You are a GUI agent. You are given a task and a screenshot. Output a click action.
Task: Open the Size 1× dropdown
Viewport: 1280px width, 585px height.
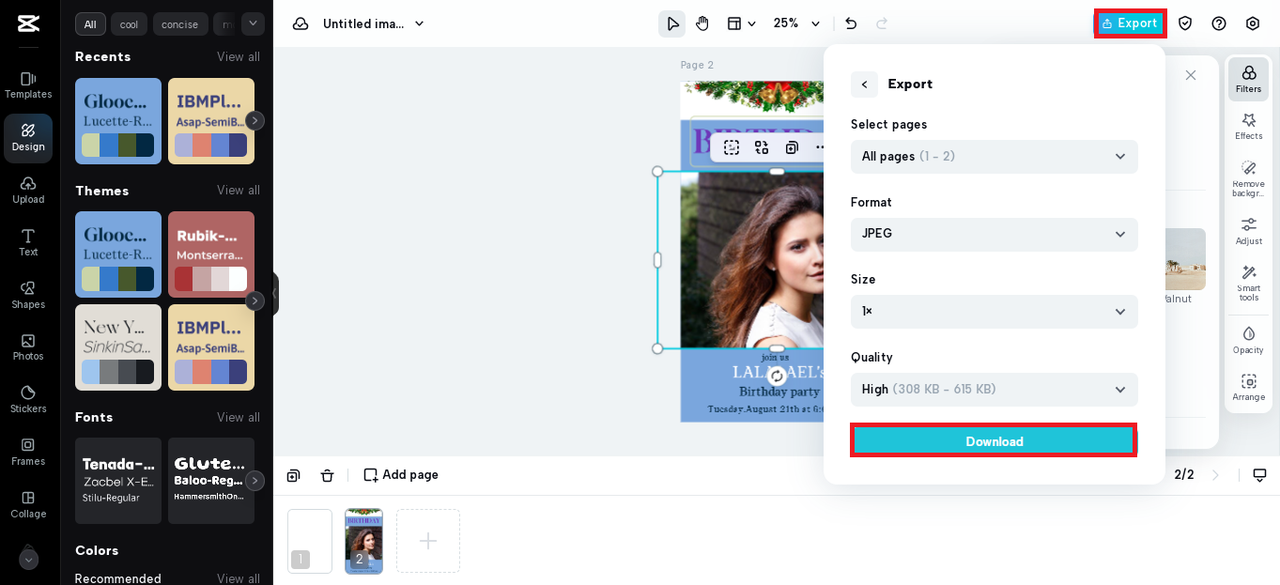coord(994,311)
